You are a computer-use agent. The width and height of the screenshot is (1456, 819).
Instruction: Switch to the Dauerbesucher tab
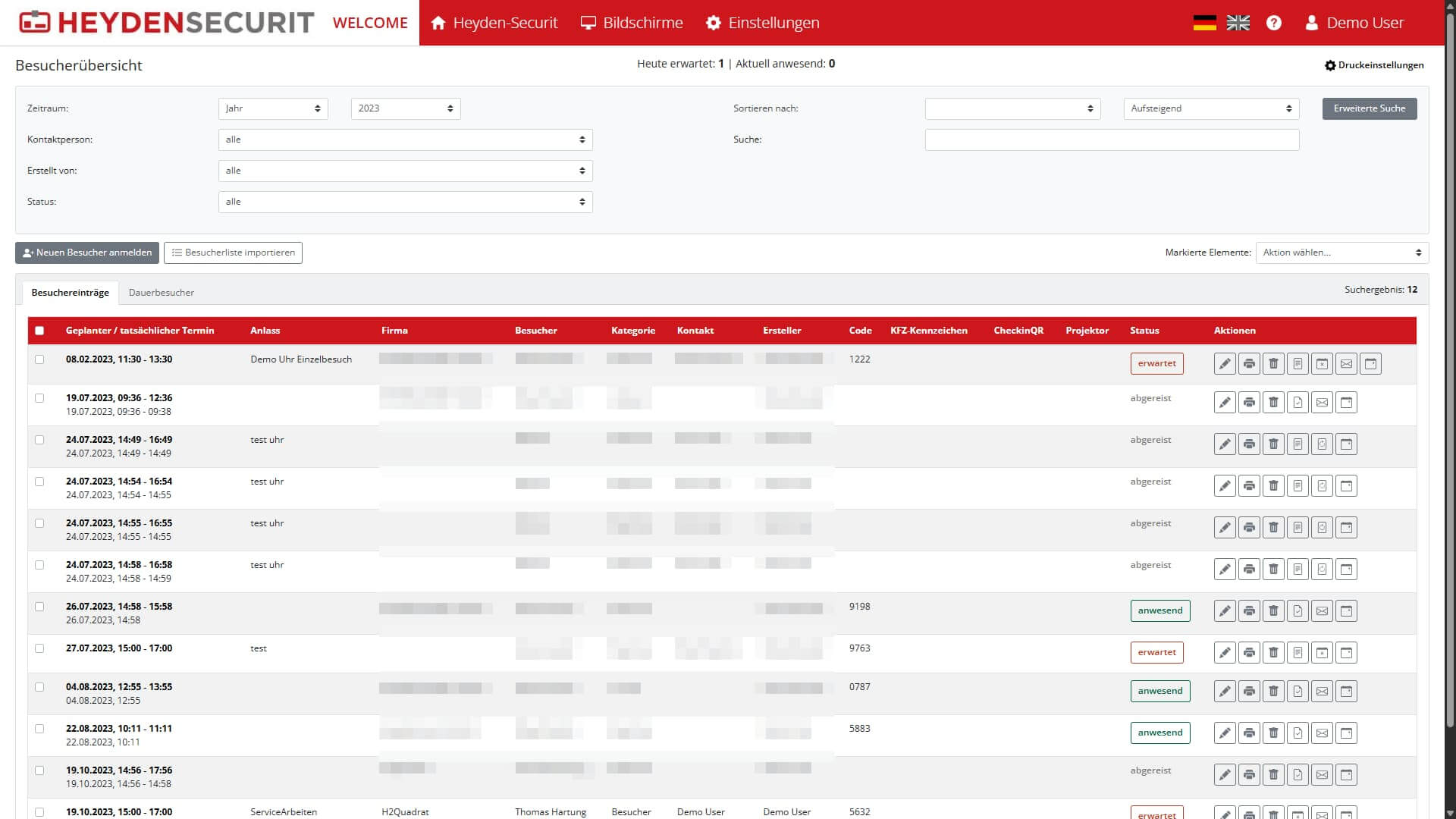[161, 292]
